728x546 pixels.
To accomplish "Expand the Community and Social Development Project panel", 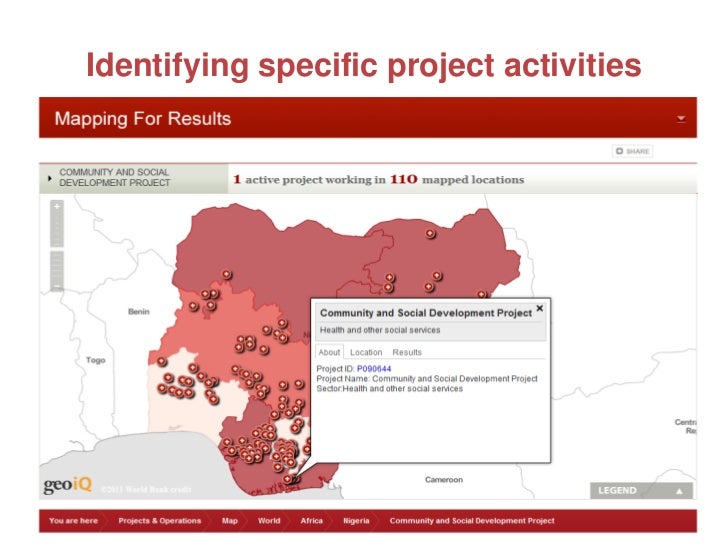I will pyautogui.click(x=50, y=178).
